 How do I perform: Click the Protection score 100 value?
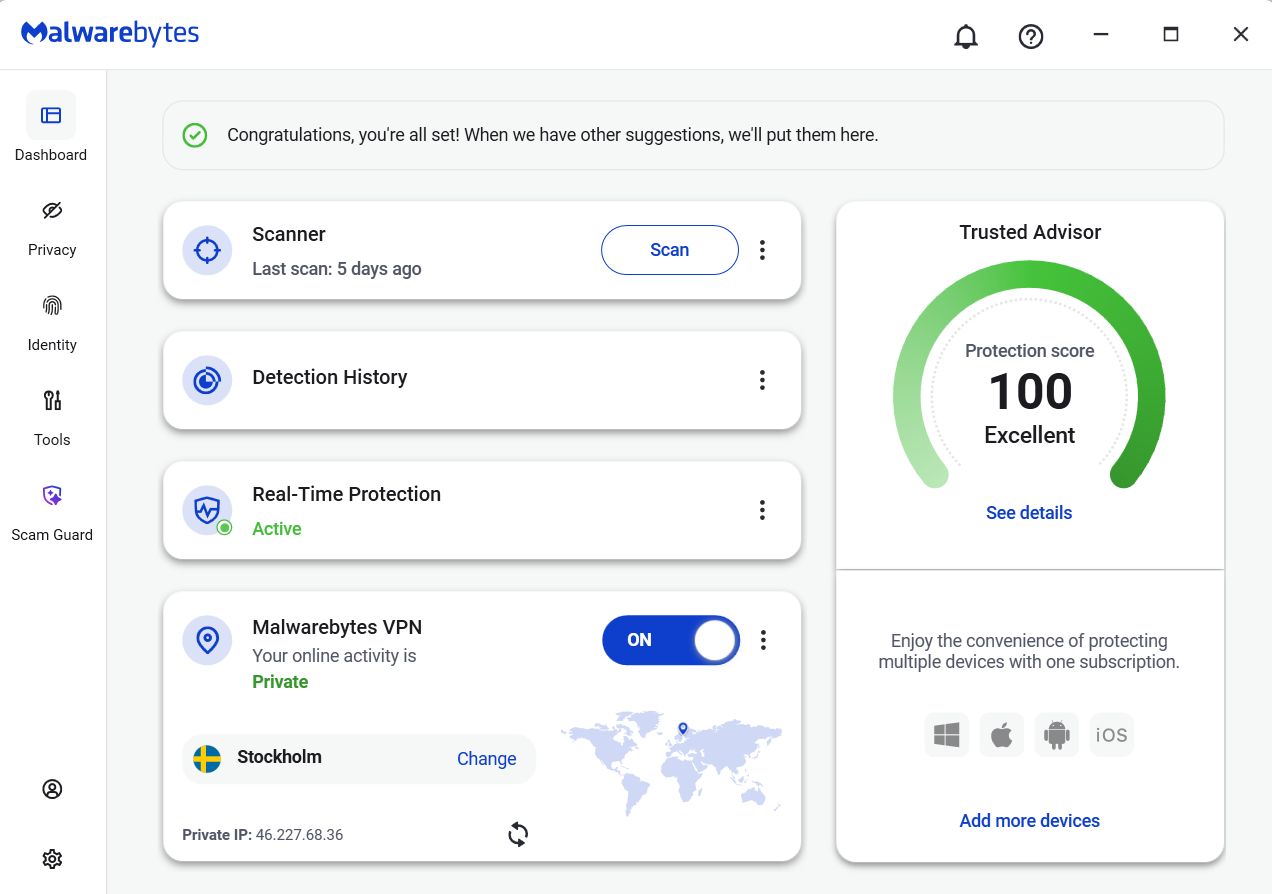click(x=1030, y=391)
